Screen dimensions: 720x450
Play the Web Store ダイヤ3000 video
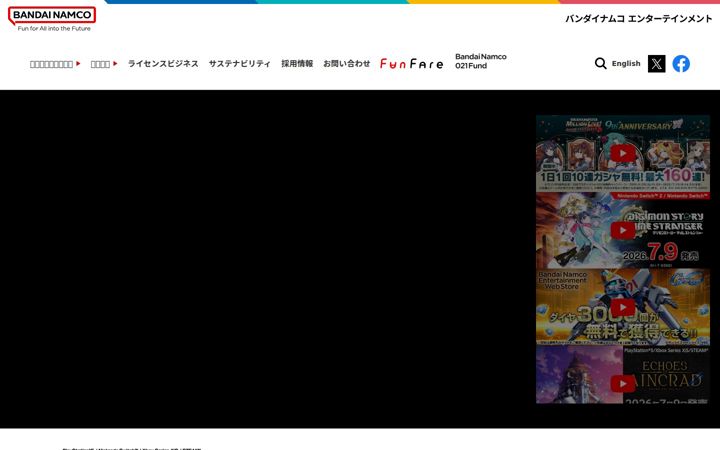(x=623, y=307)
